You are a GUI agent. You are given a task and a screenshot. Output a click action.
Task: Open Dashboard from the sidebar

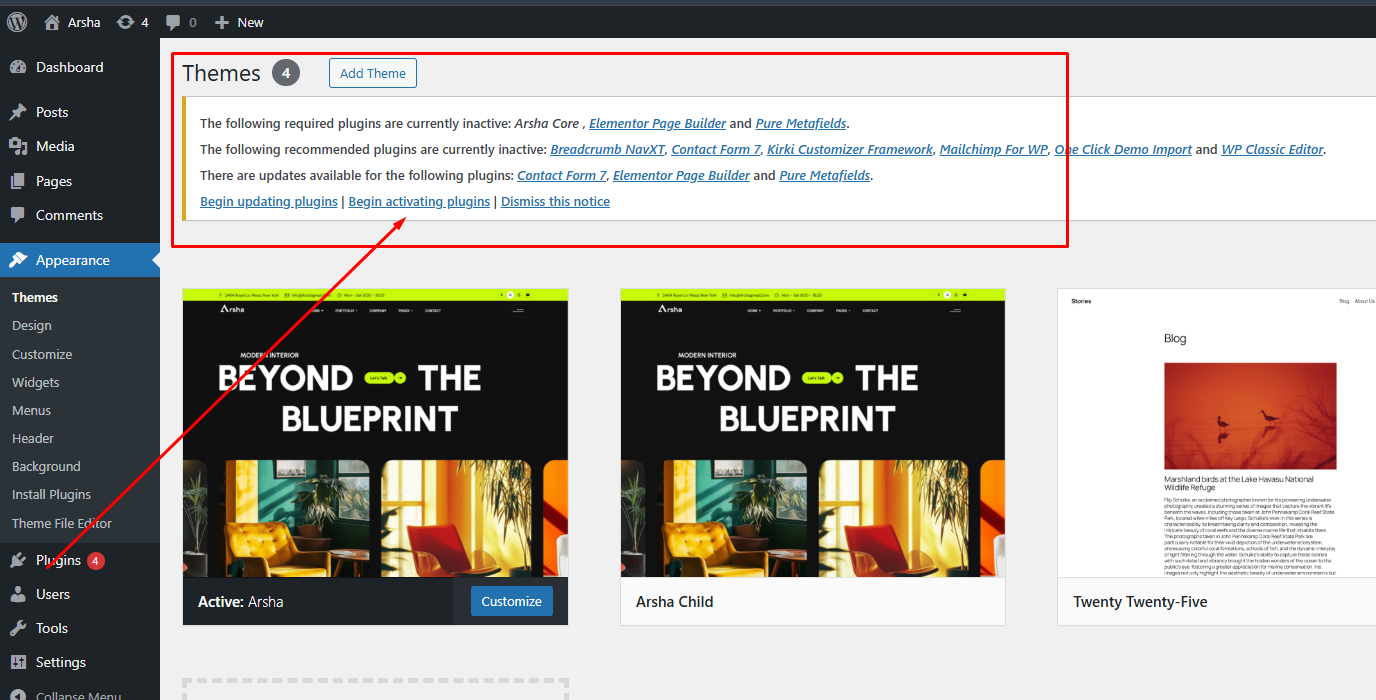point(80,67)
